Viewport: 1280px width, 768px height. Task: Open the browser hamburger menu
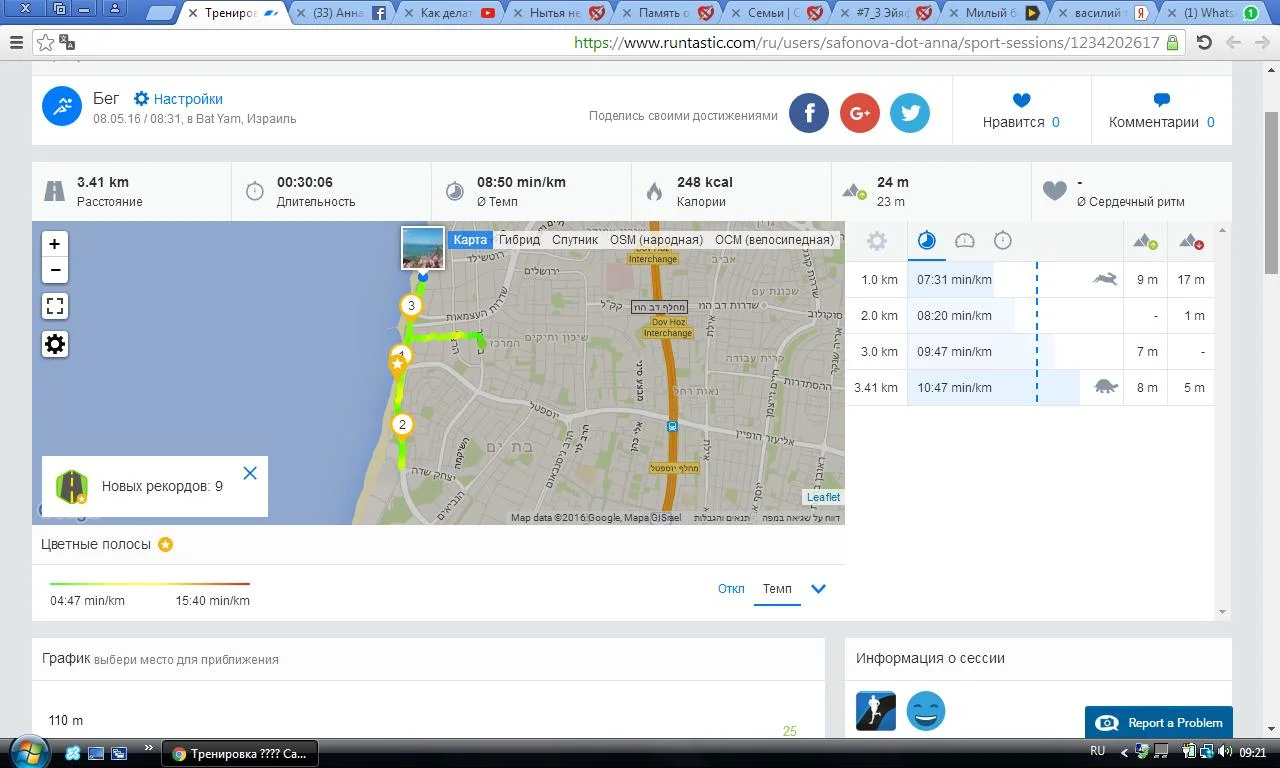16,43
